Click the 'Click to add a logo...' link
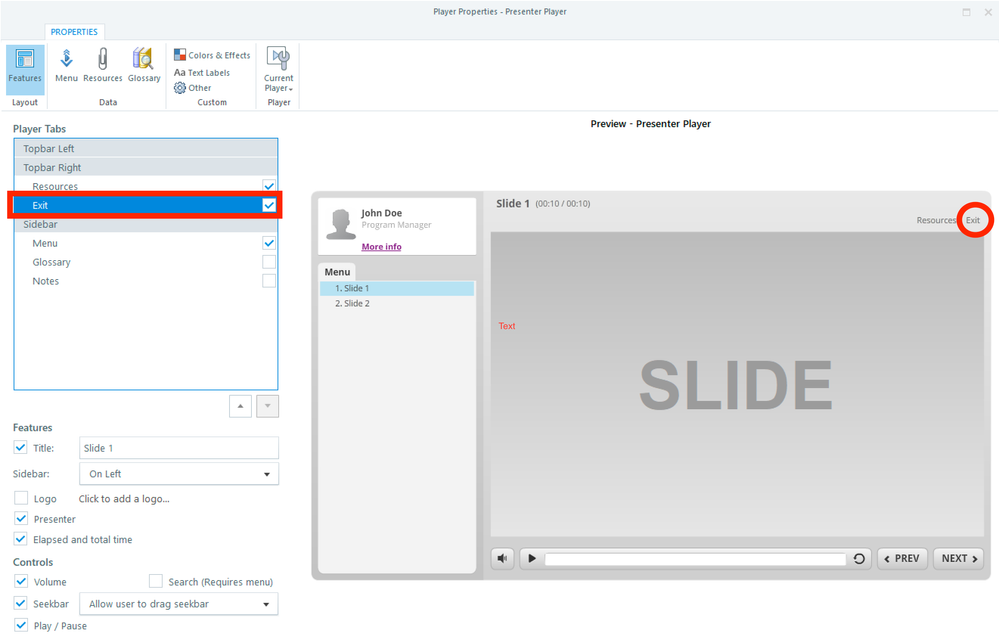This screenshot has height=637, width=999. (124, 499)
